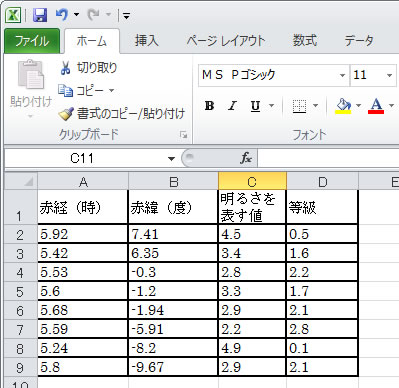Switch to the 挿入 tab

(146, 41)
